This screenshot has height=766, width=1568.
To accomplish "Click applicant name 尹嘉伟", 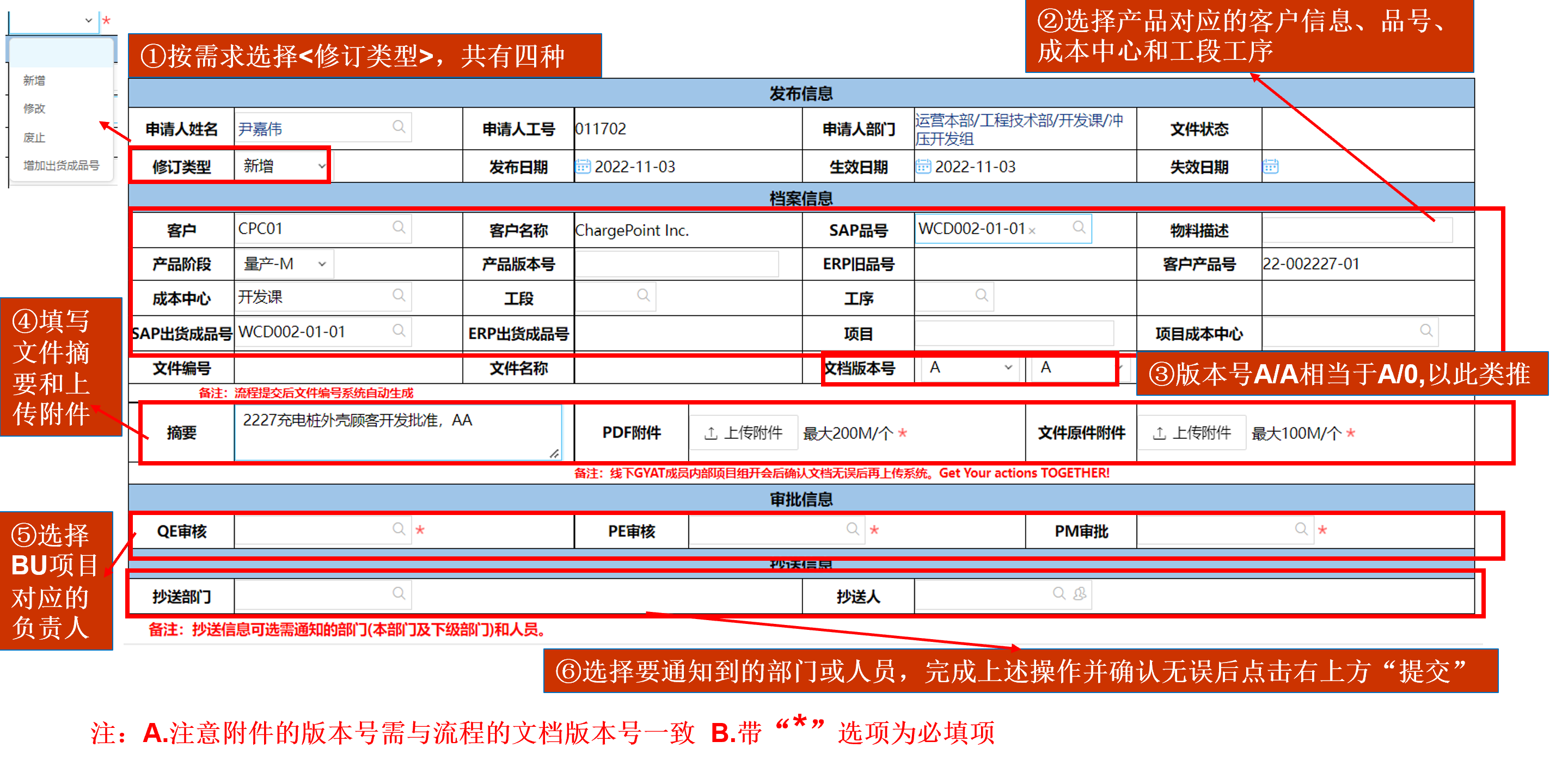I will (260, 128).
